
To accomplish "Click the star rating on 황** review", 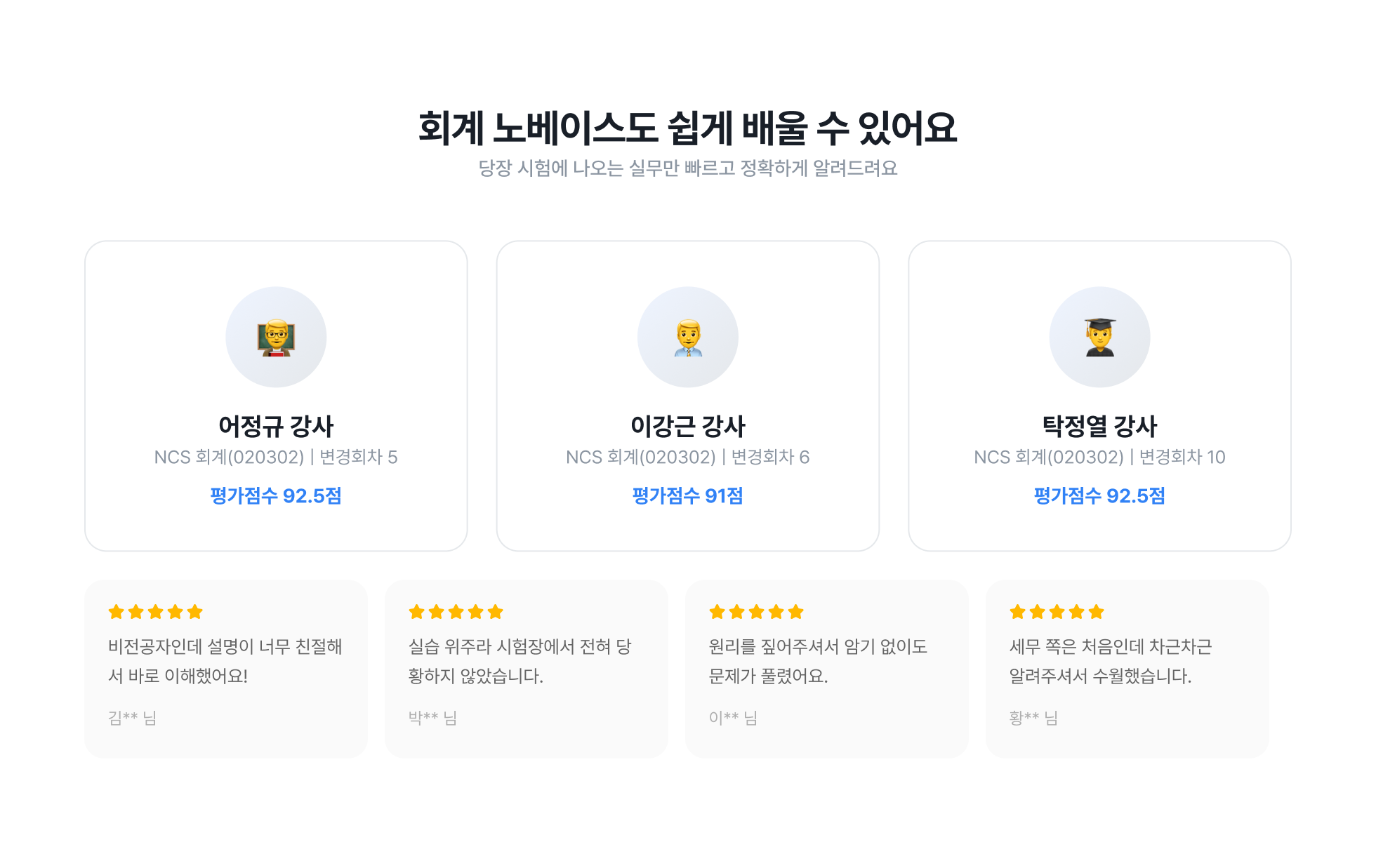I will tap(1057, 612).
